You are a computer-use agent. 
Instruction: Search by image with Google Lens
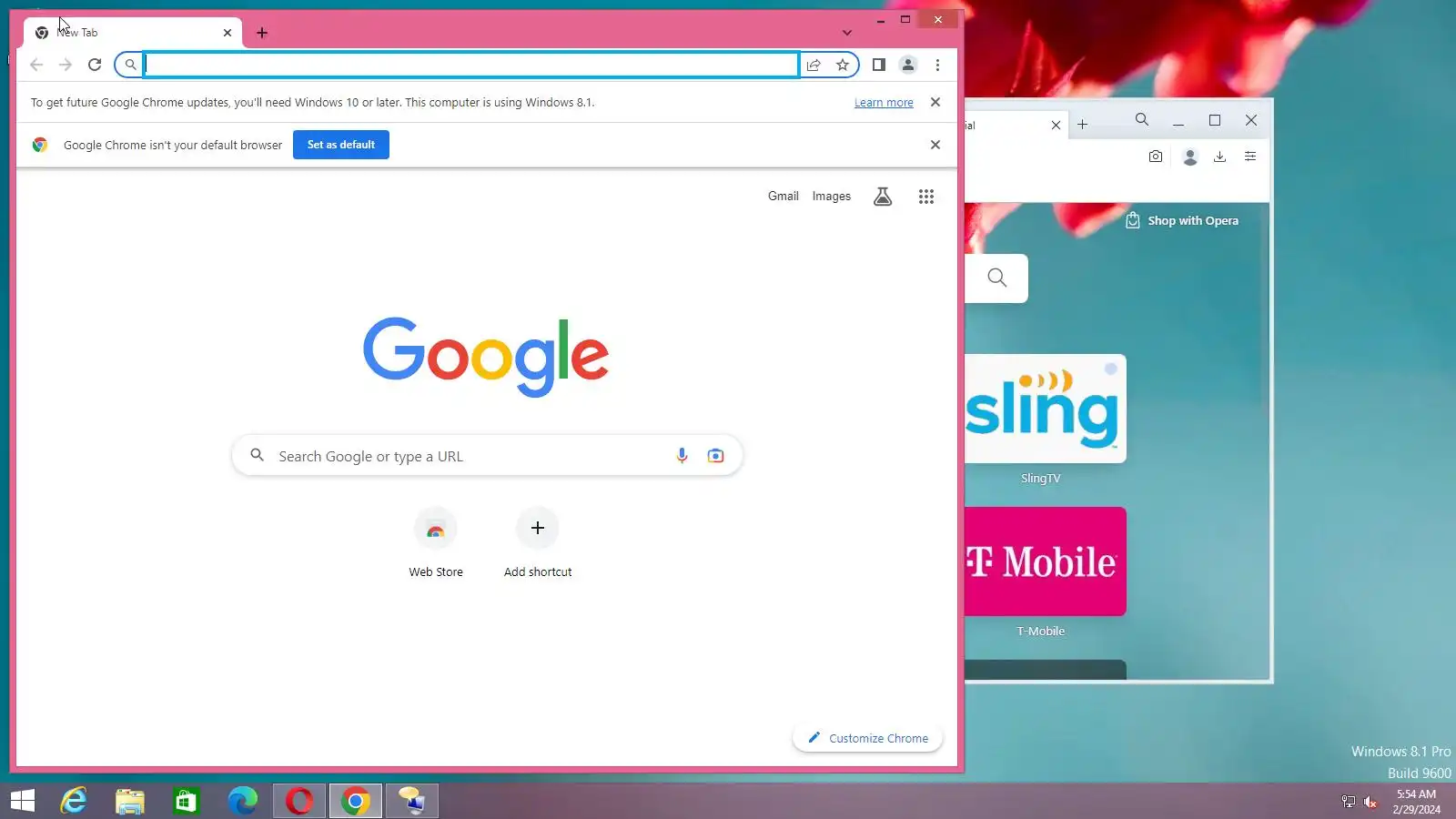(x=716, y=456)
